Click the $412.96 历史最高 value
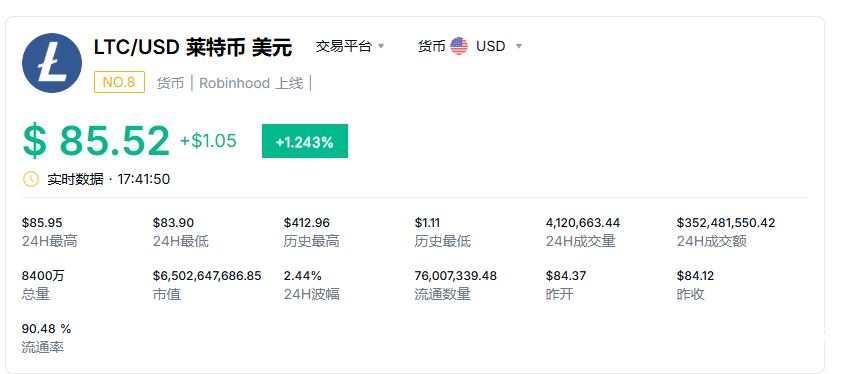 pyautogui.click(x=307, y=223)
